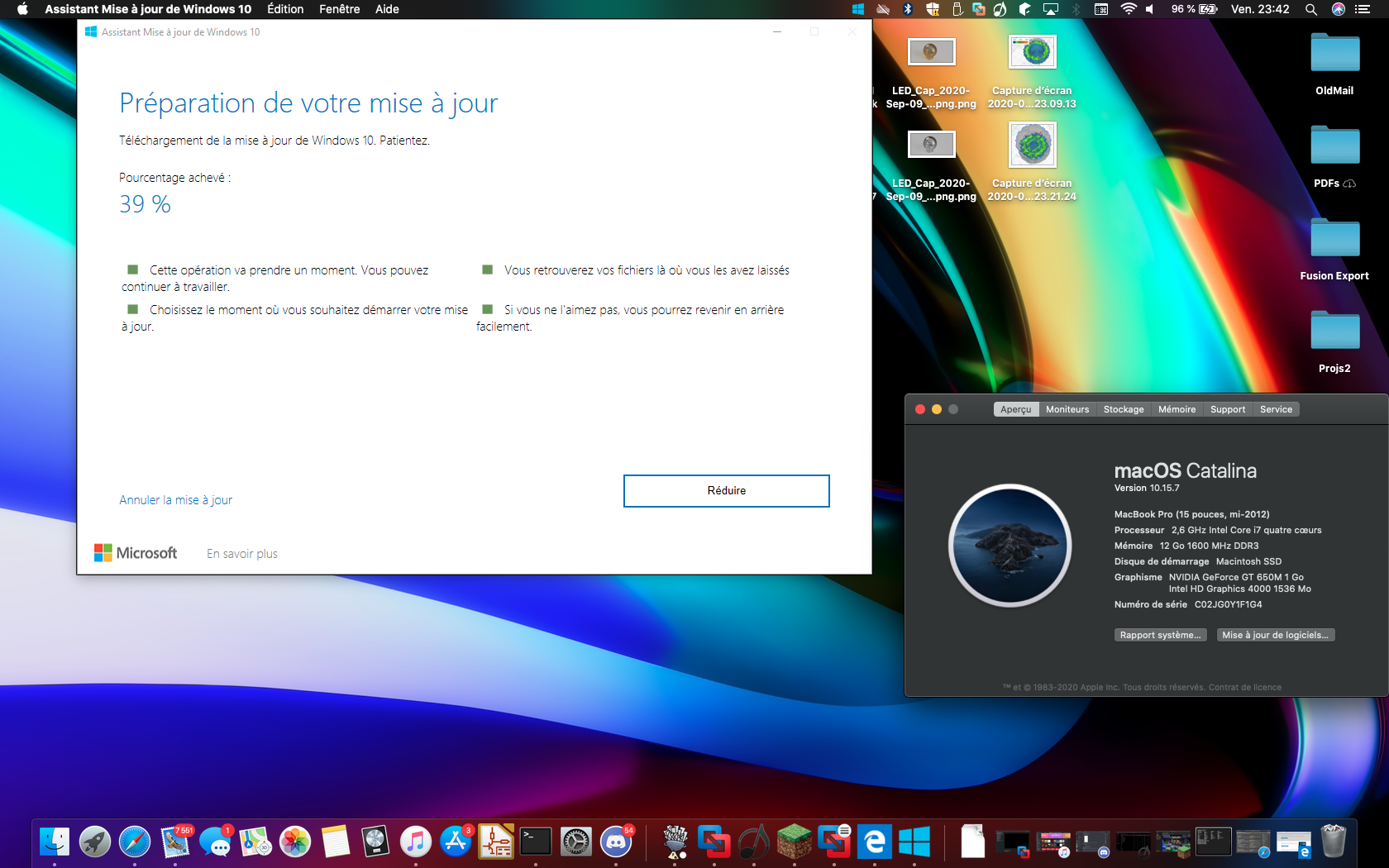Click Mise à jour de logiciels button

pos(1275,635)
